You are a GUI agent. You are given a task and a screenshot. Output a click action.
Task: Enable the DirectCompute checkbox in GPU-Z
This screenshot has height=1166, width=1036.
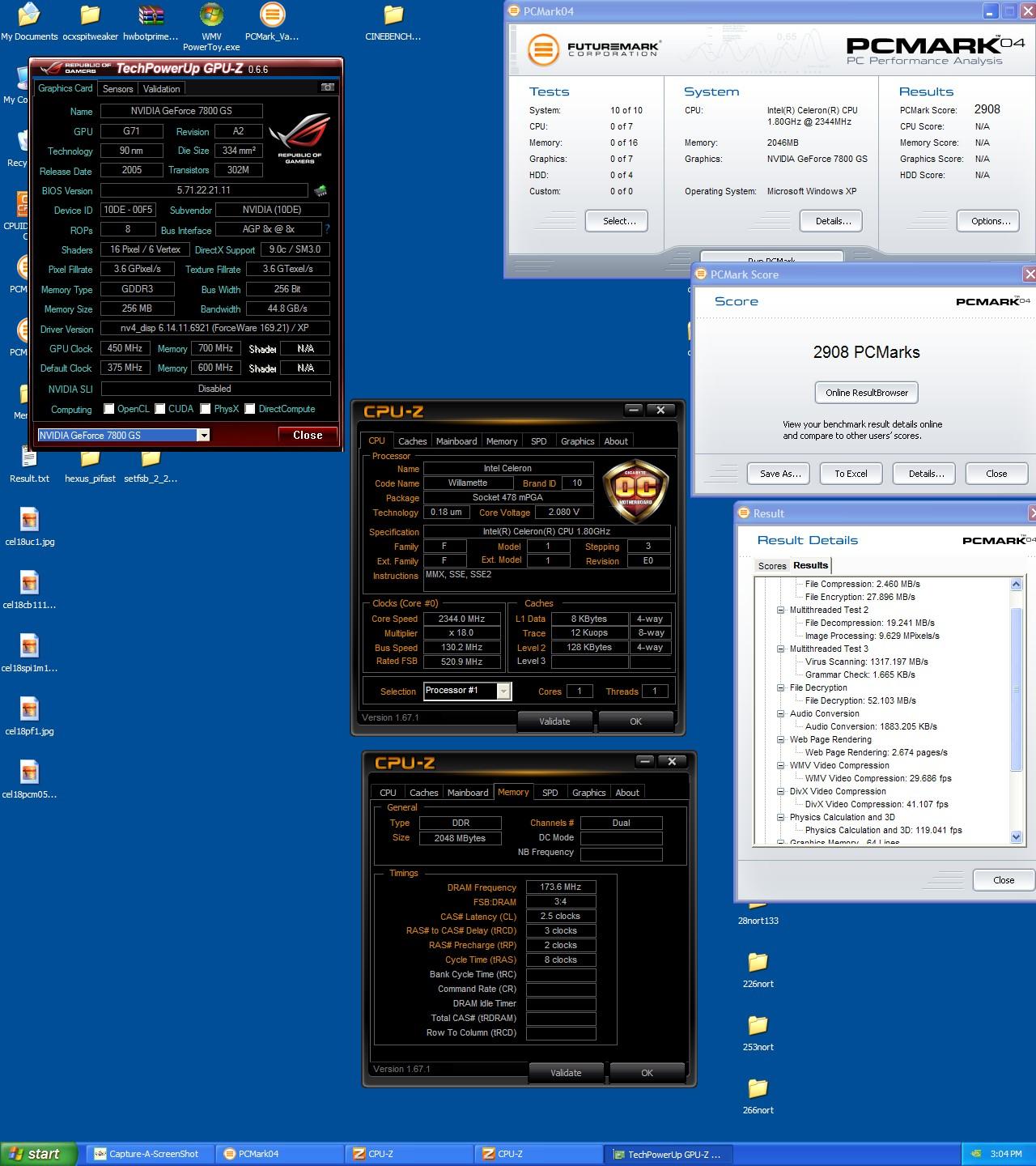(250, 409)
